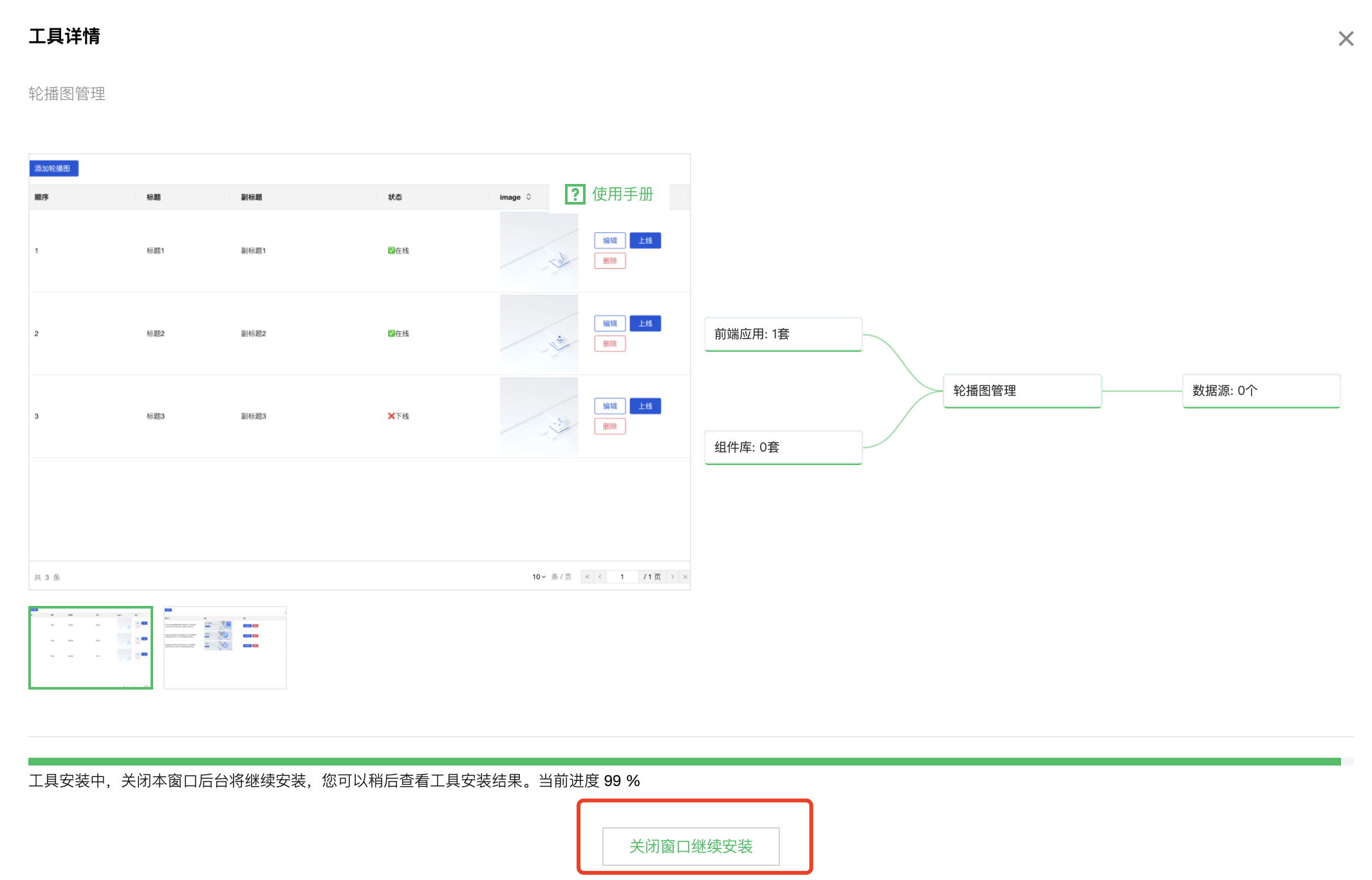Open the 使用手册 help link
Image resolution: width=1372 pixels, height=880 pixels.
(622, 194)
